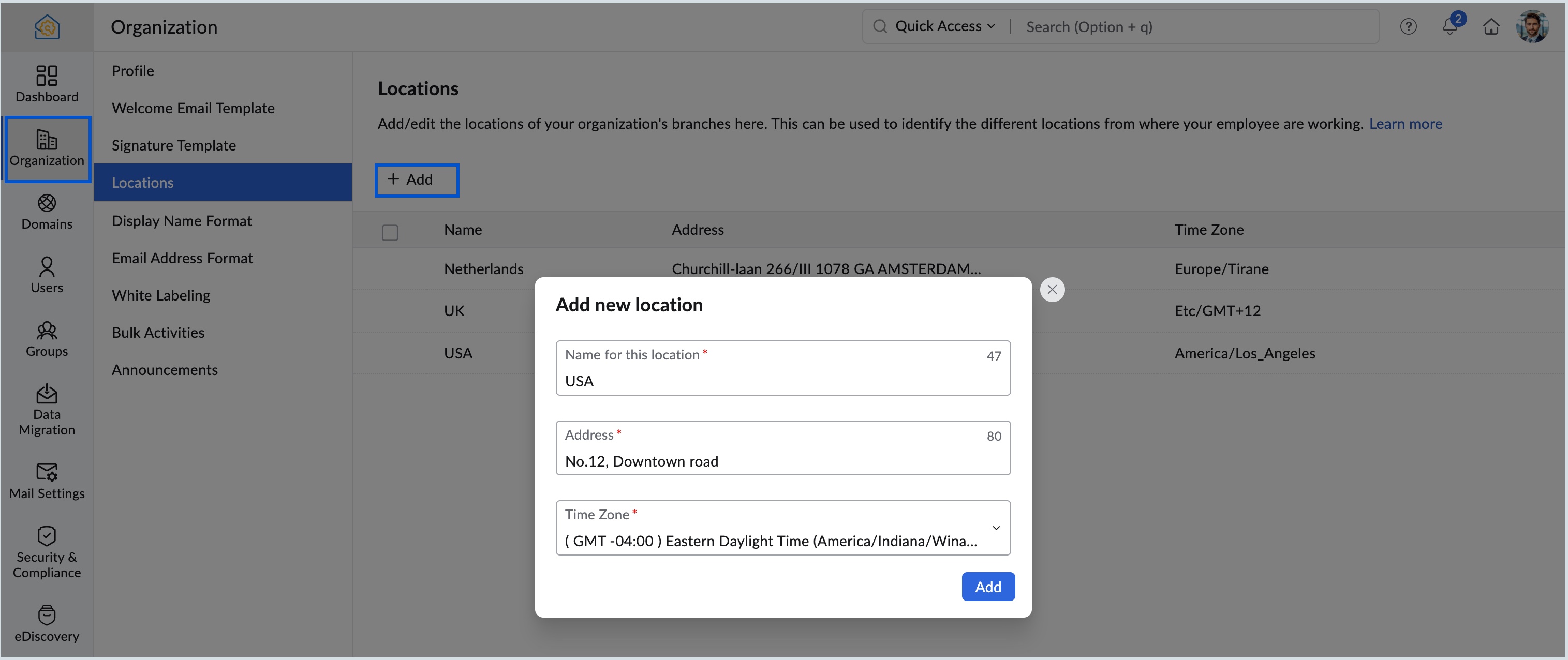
Task: Open Data Migration icon
Action: point(46,394)
